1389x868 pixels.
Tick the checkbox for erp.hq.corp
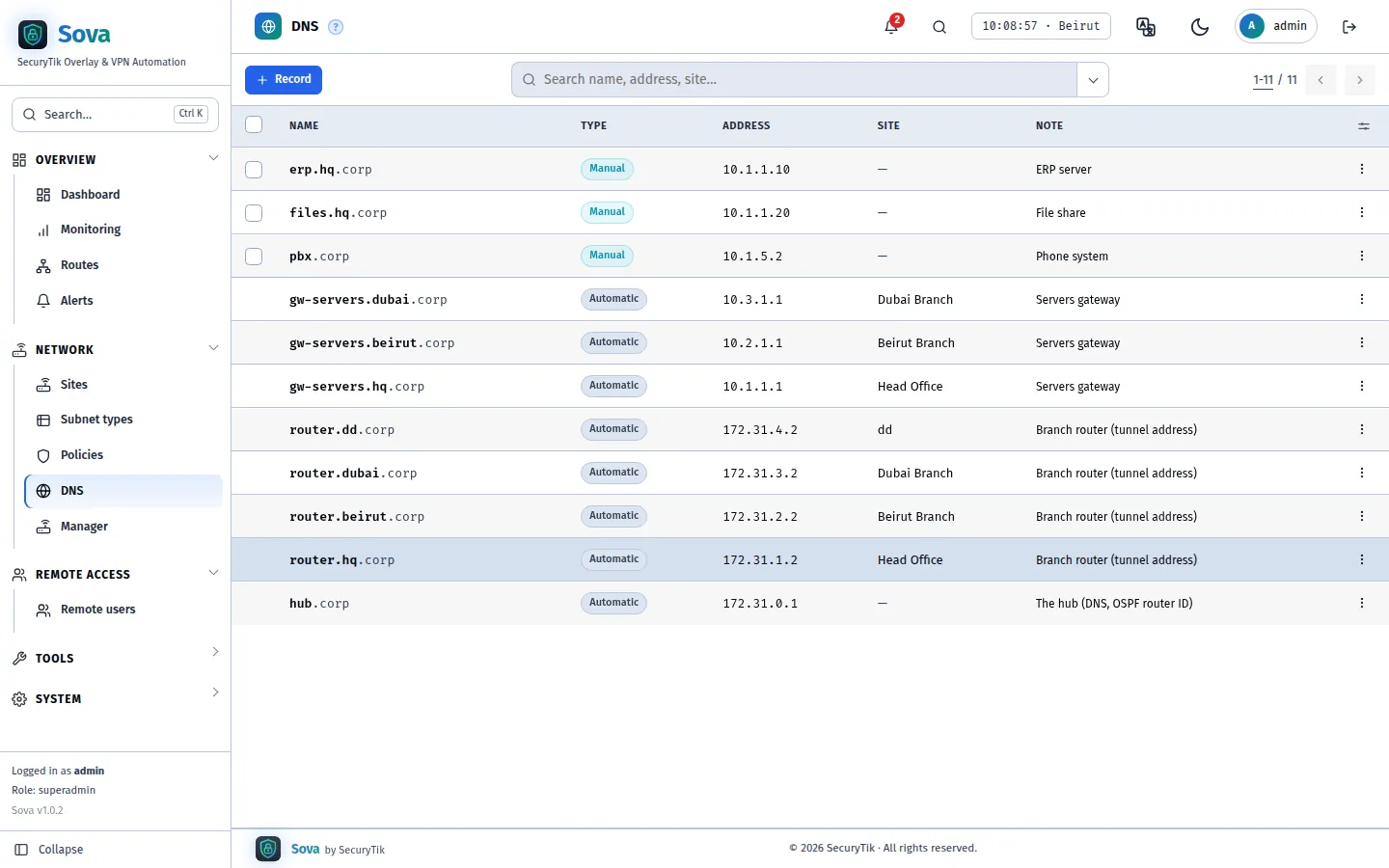pos(254,170)
